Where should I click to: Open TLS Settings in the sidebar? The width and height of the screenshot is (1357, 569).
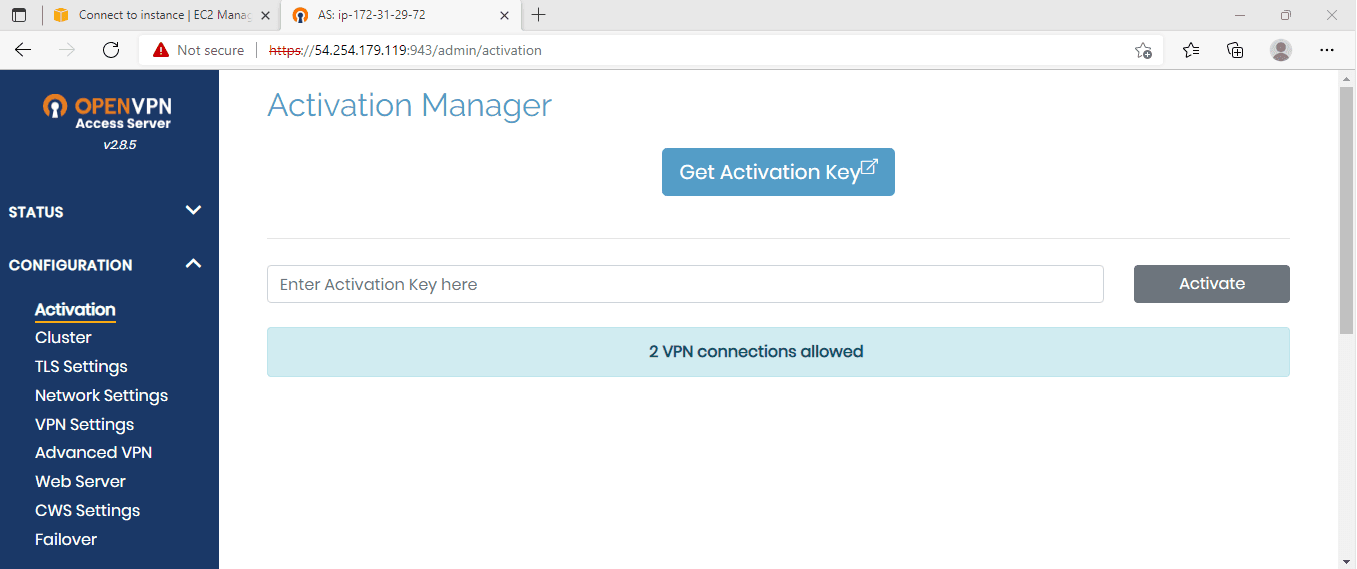coord(81,367)
